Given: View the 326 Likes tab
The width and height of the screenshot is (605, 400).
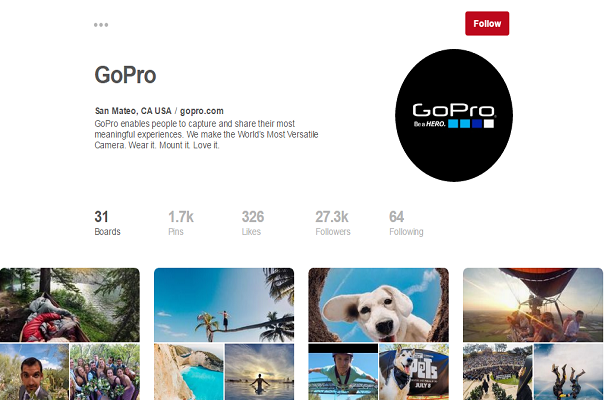Looking at the screenshot, I should [x=253, y=223].
